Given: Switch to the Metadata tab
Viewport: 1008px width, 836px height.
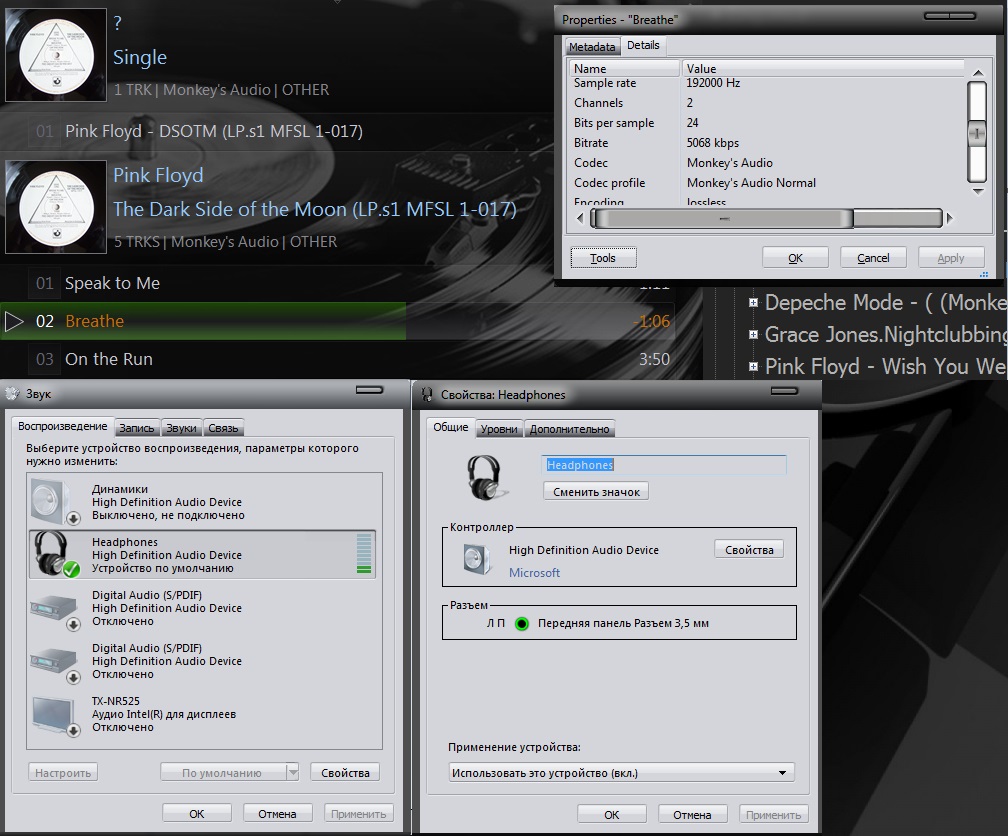Looking at the screenshot, I should coord(591,47).
